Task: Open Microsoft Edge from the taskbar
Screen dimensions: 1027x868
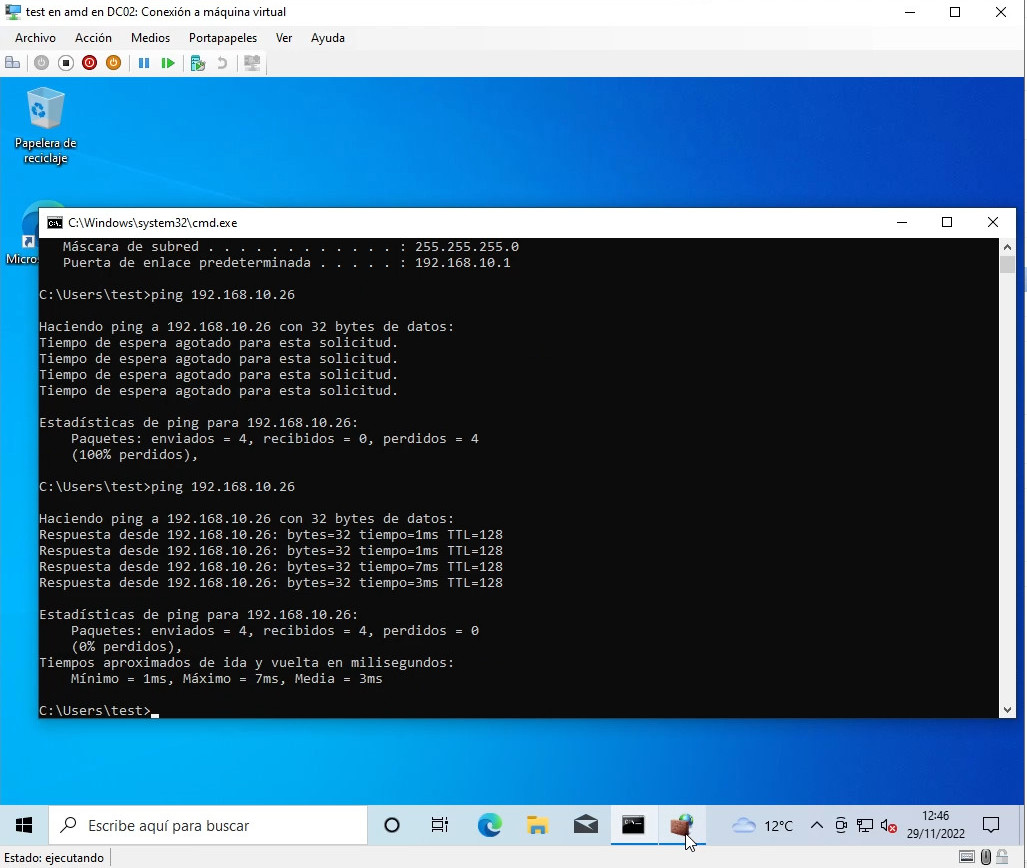Action: tap(489, 825)
